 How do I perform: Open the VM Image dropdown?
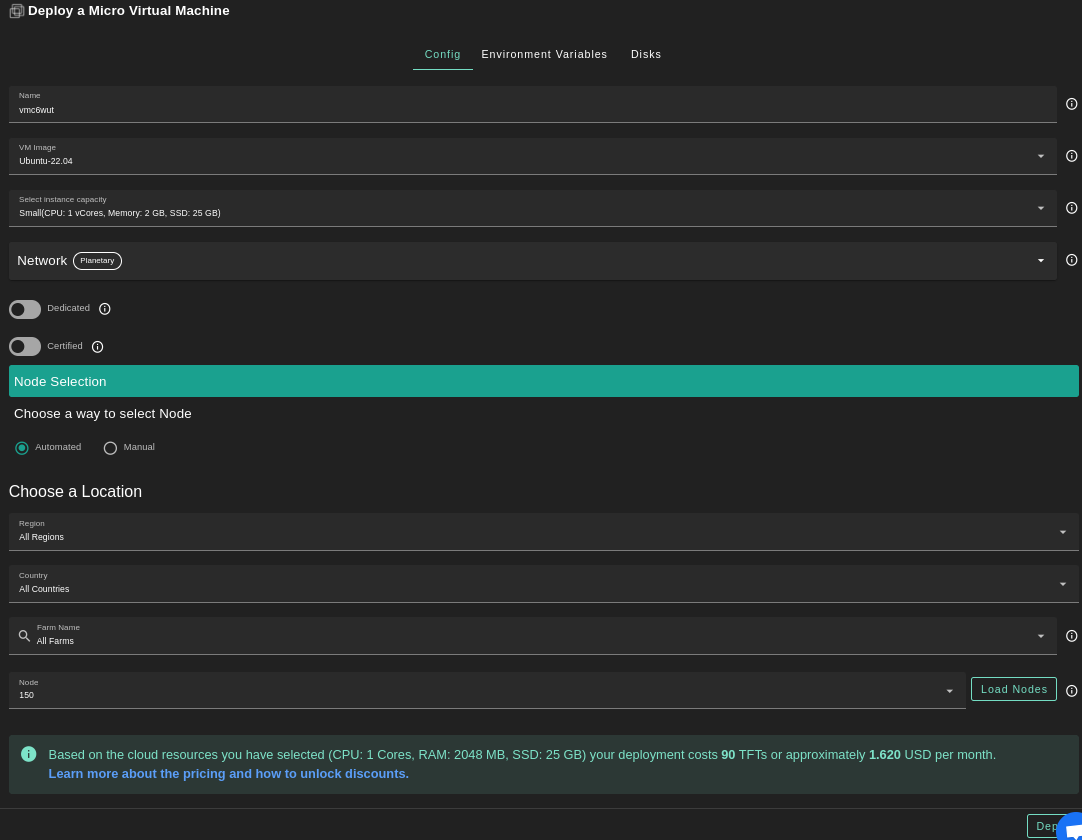click(532, 156)
